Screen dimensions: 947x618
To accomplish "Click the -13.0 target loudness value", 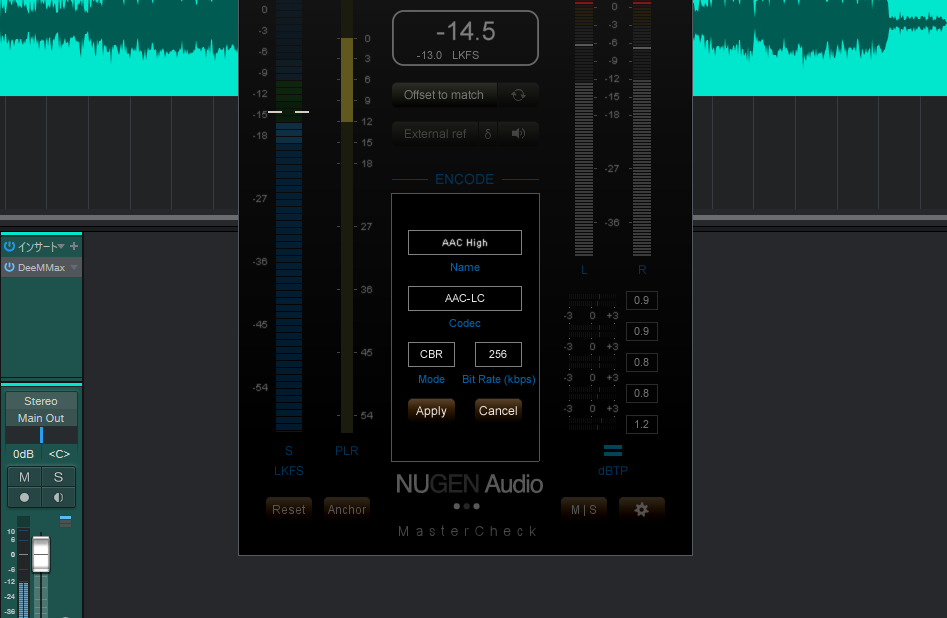I will pyautogui.click(x=429, y=55).
